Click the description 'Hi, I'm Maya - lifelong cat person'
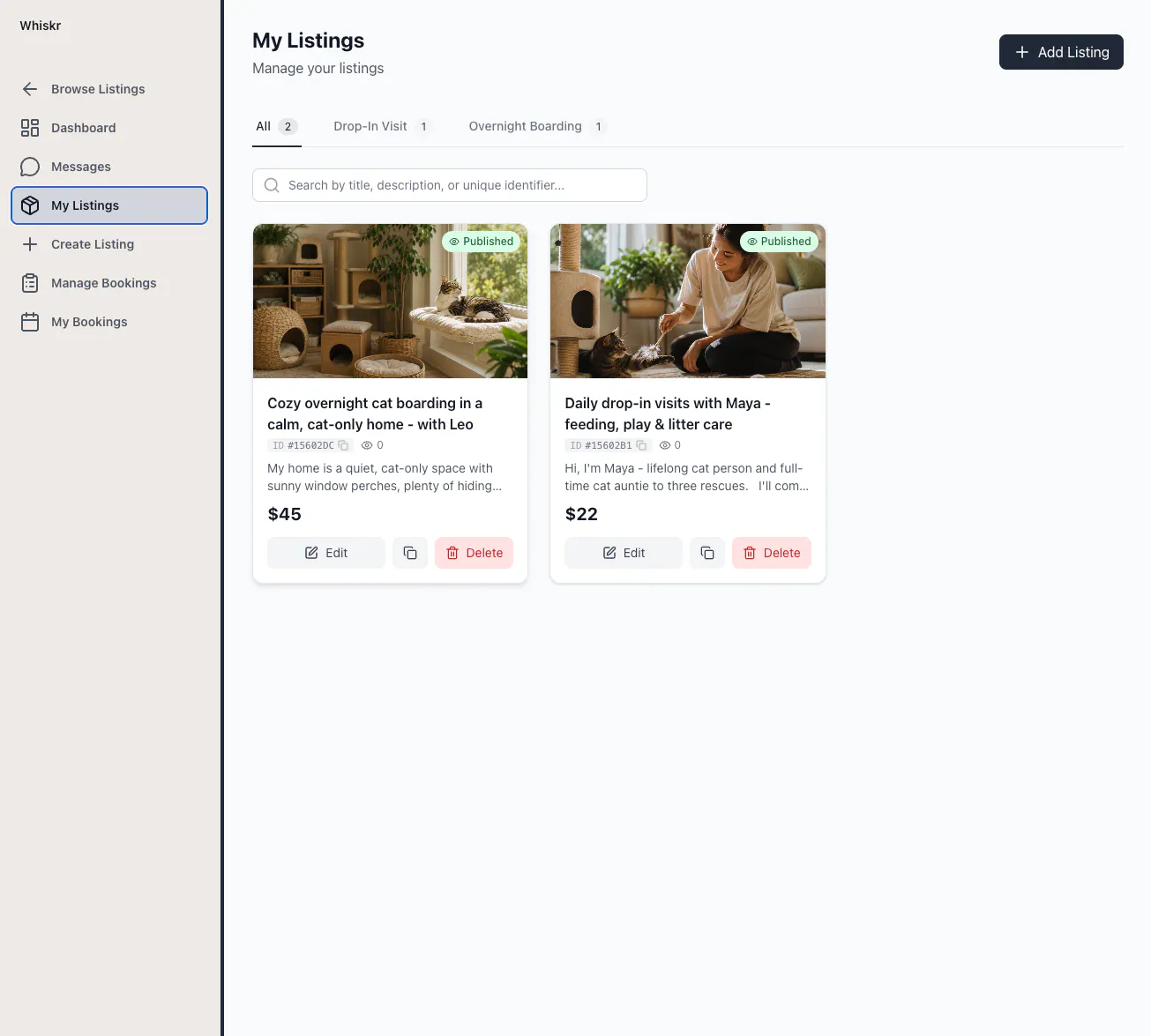The width and height of the screenshot is (1151, 1036). coord(686,477)
